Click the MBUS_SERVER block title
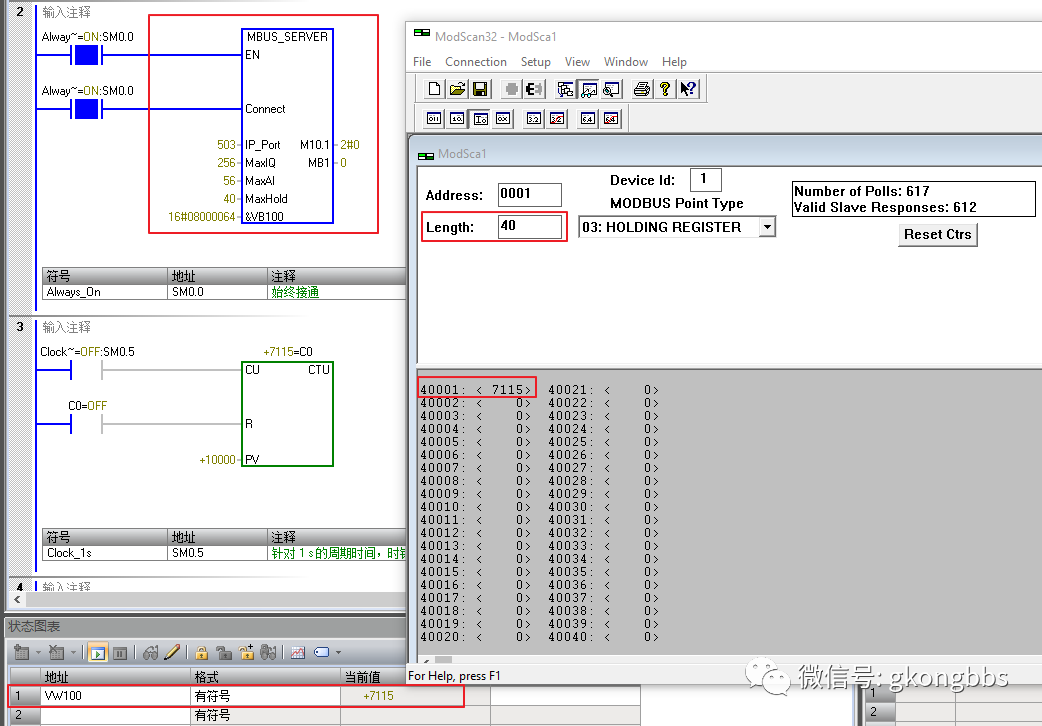The width and height of the screenshot is (1042, 726). pos(287,37)
